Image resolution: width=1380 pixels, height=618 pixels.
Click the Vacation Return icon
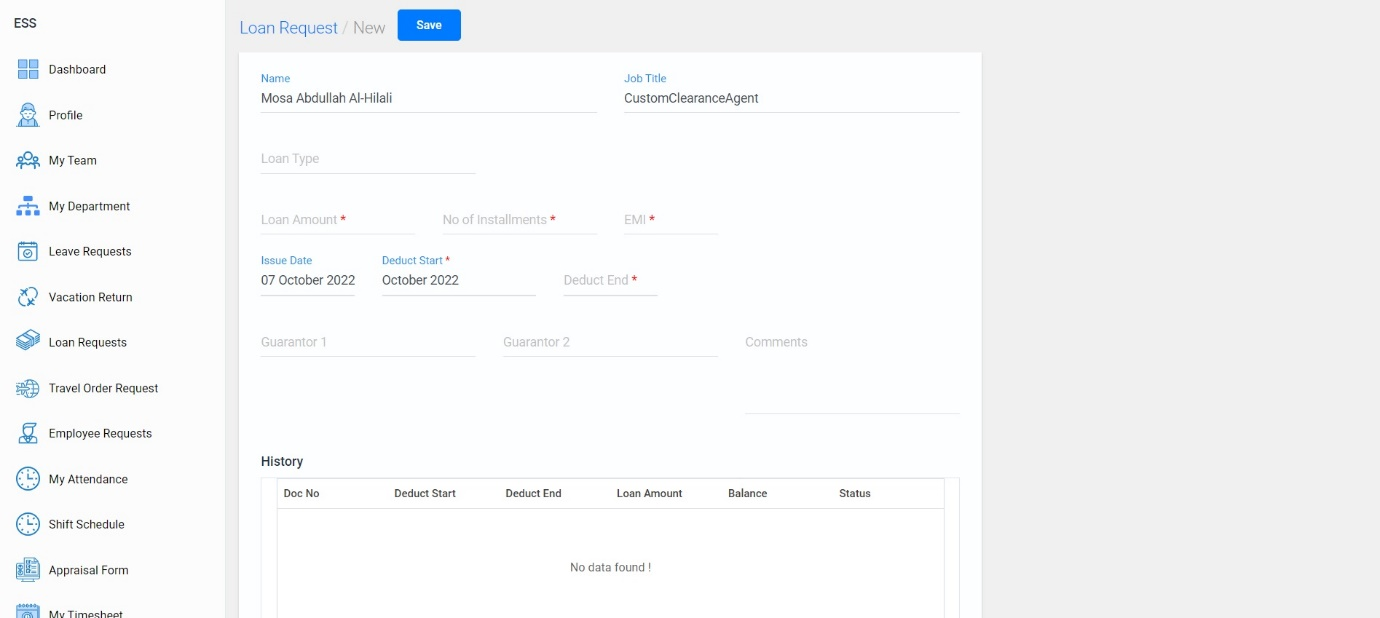coord(29,297)
